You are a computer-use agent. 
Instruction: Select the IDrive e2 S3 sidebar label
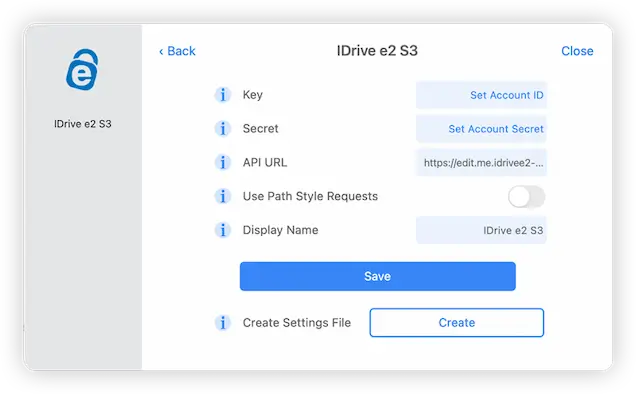[83, 124]
